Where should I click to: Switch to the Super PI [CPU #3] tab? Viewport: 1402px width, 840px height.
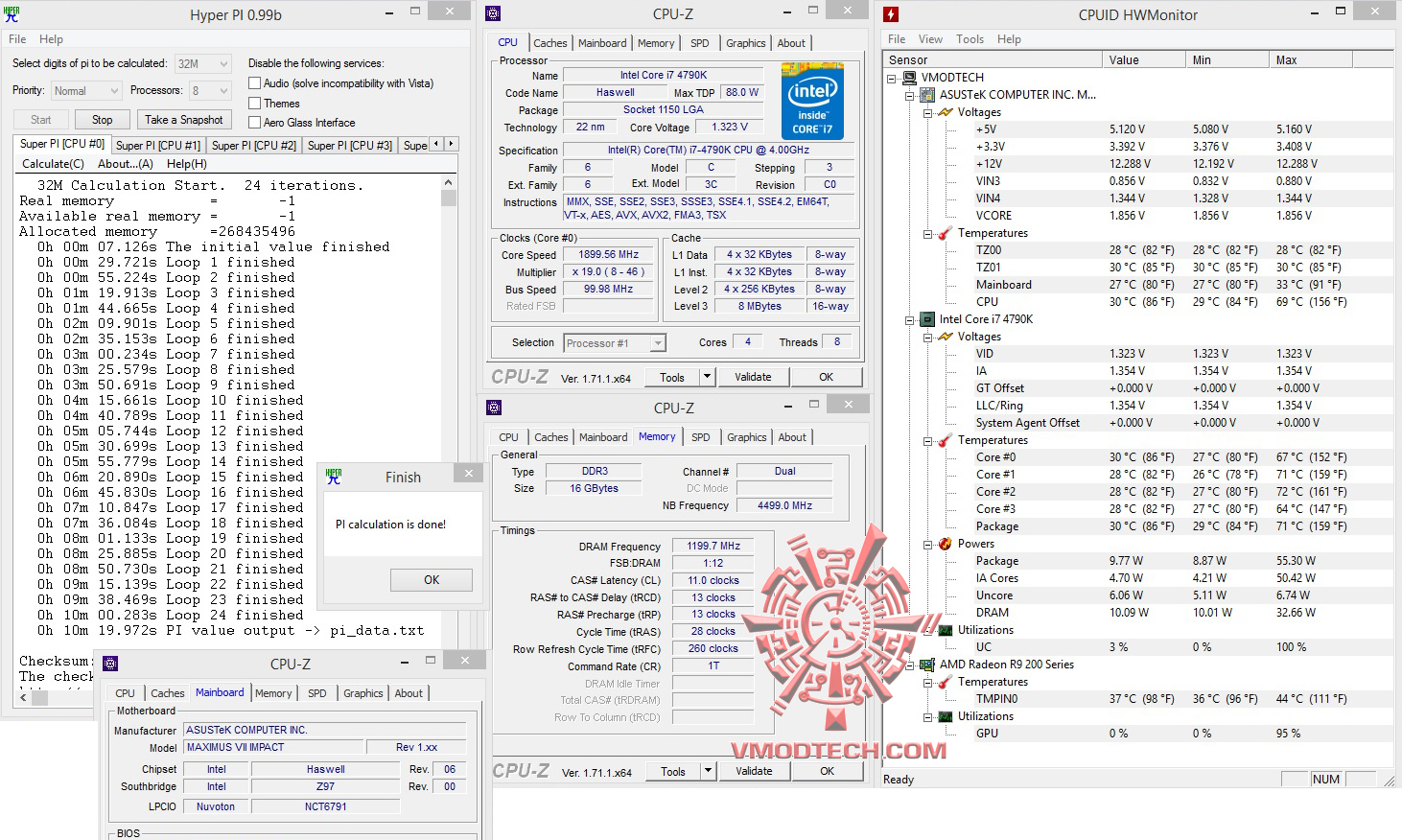[x=350, y=146]
